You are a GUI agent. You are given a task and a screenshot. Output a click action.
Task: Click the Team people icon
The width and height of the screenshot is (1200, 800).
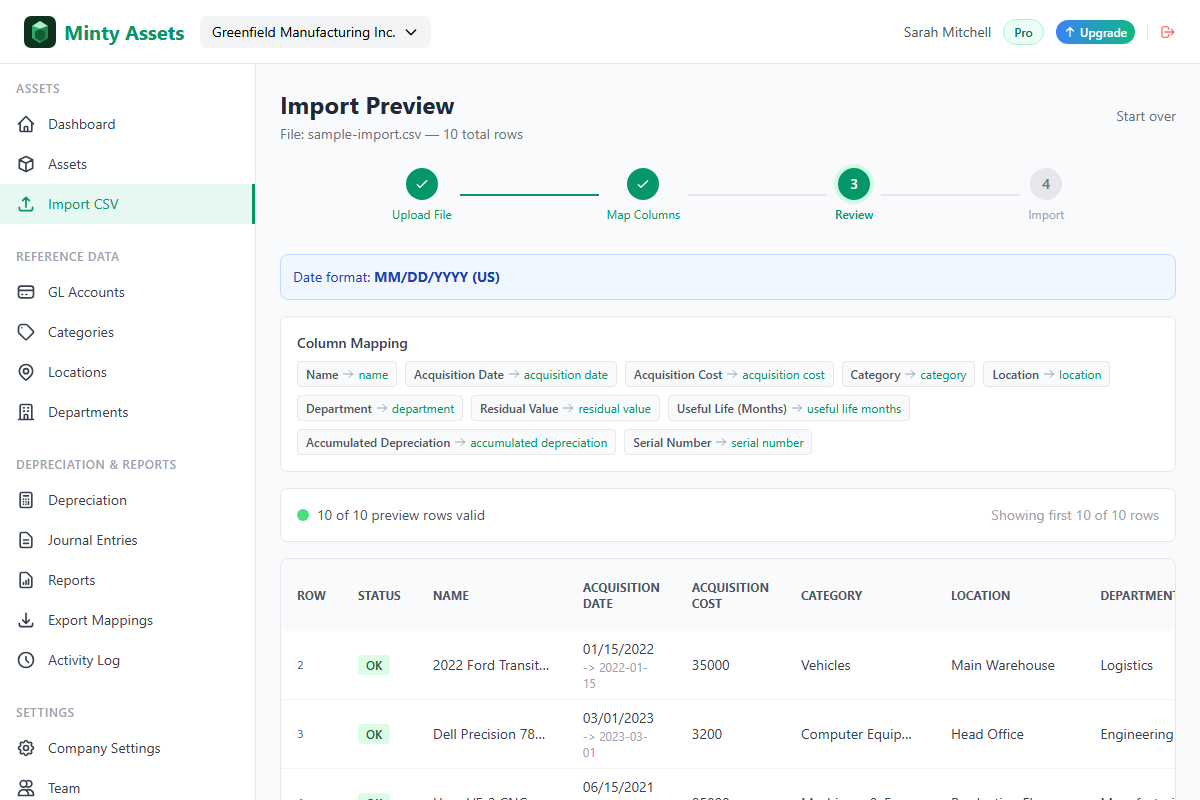pyautogui.click(x=27, y=788)
